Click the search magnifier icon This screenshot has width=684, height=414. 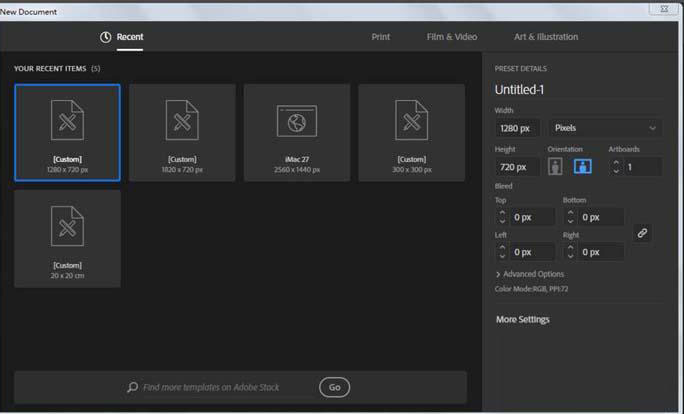pyautogui.click(x=133, y=387)
